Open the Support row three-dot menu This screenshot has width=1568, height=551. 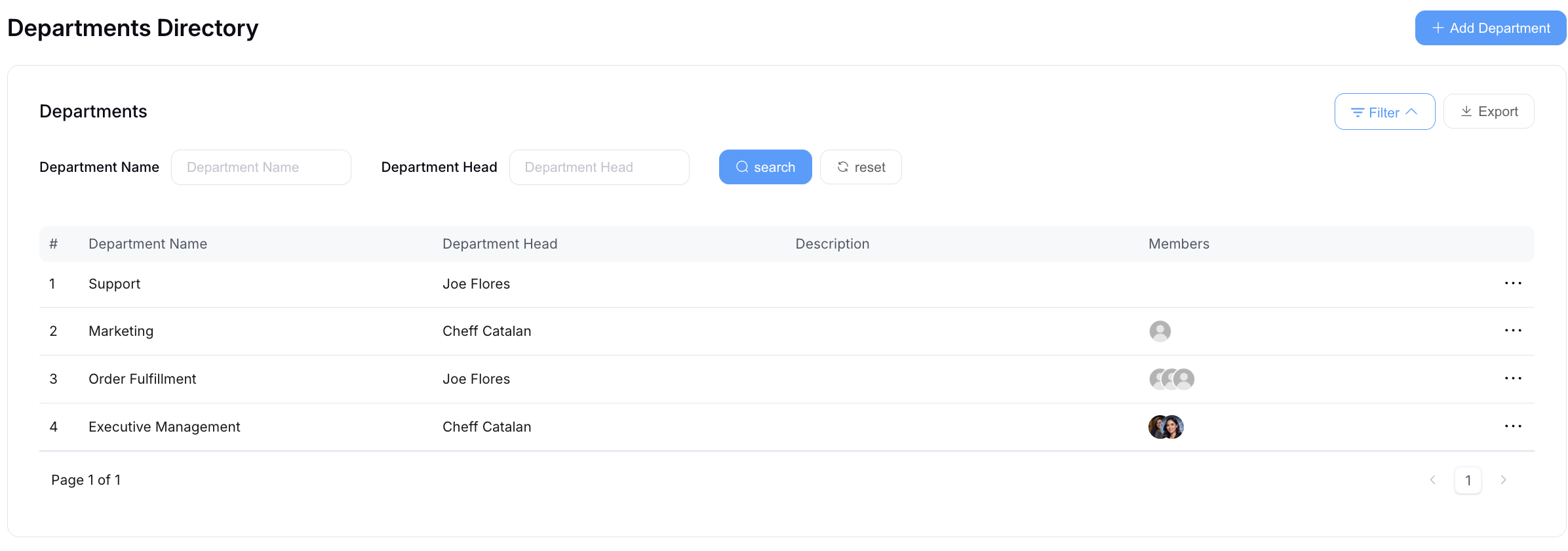click(x=1513, y=283)
